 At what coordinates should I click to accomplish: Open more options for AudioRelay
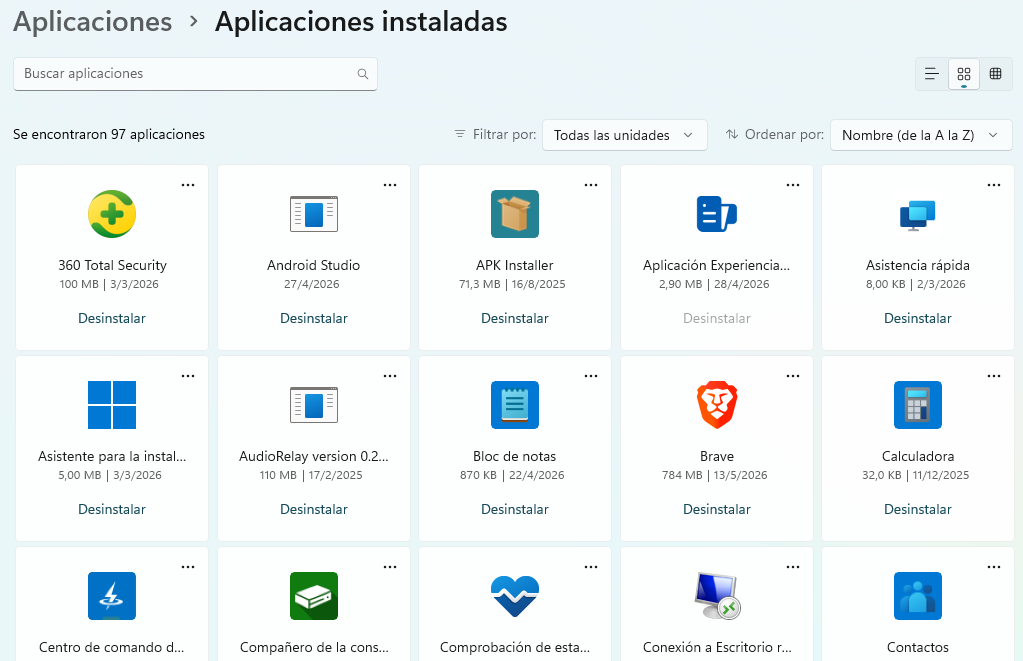(390, 377)
